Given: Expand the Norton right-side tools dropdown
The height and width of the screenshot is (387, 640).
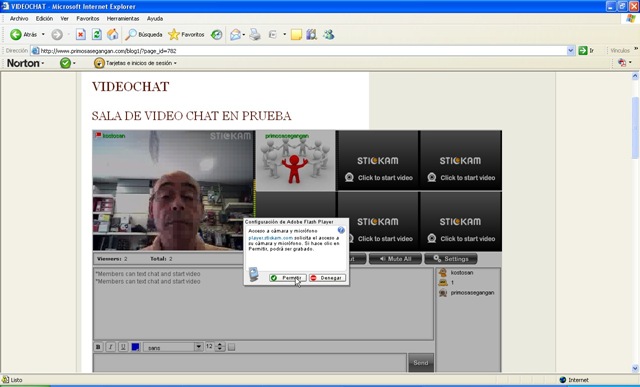Looking at the screenshot, I should click(x=630, y=63).
